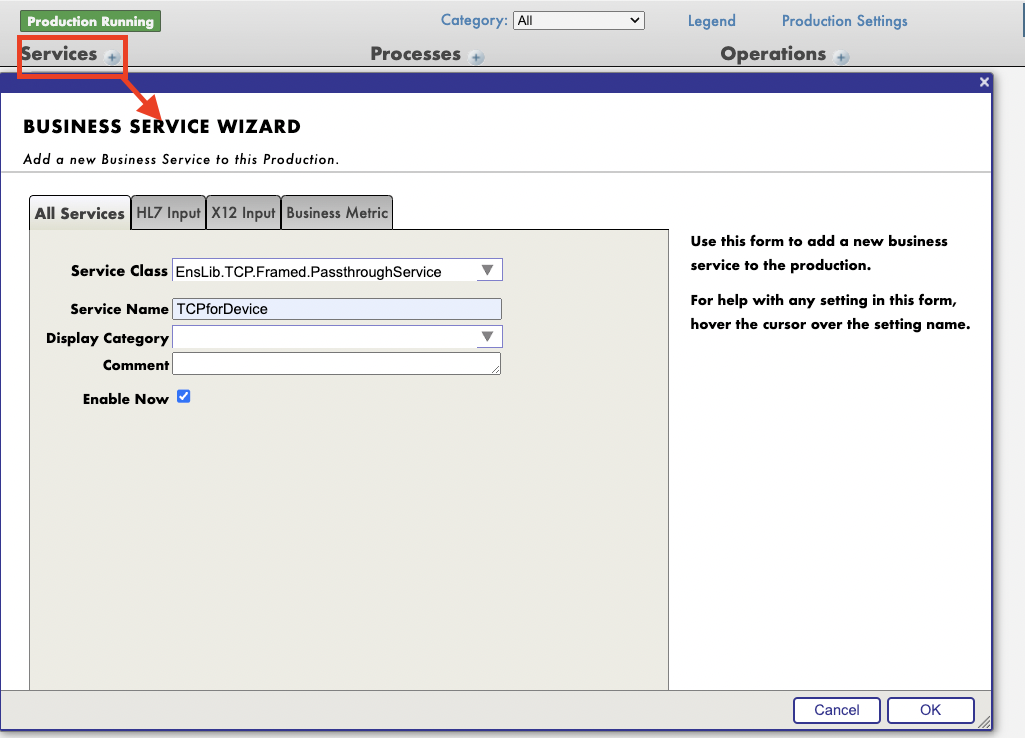The height and width of the screenshot is (738, 1025).
Task: Open the Display Category dropdown
Action: click(488, 337)
